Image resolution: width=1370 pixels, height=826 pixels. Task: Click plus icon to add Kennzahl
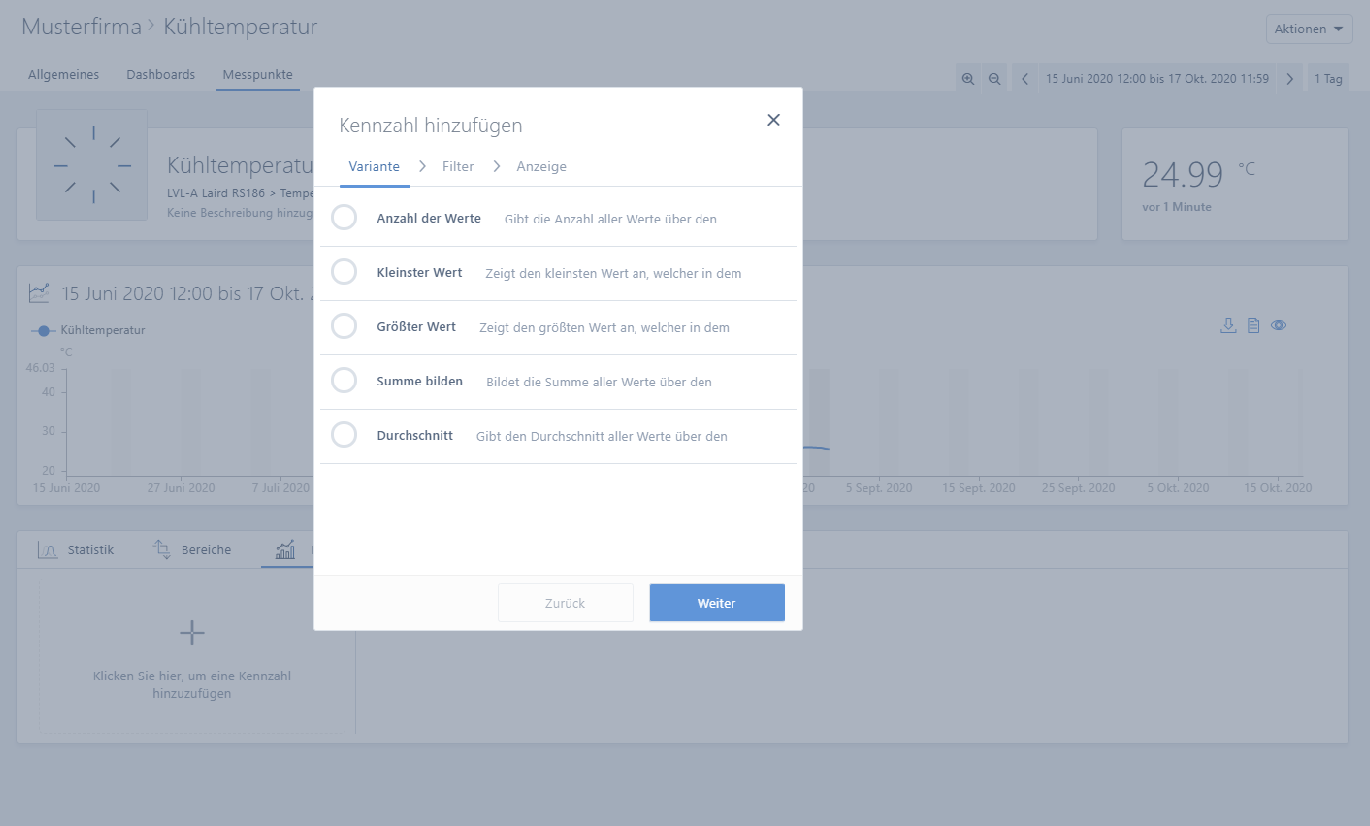pyautogui.click(x=191, y=633)
